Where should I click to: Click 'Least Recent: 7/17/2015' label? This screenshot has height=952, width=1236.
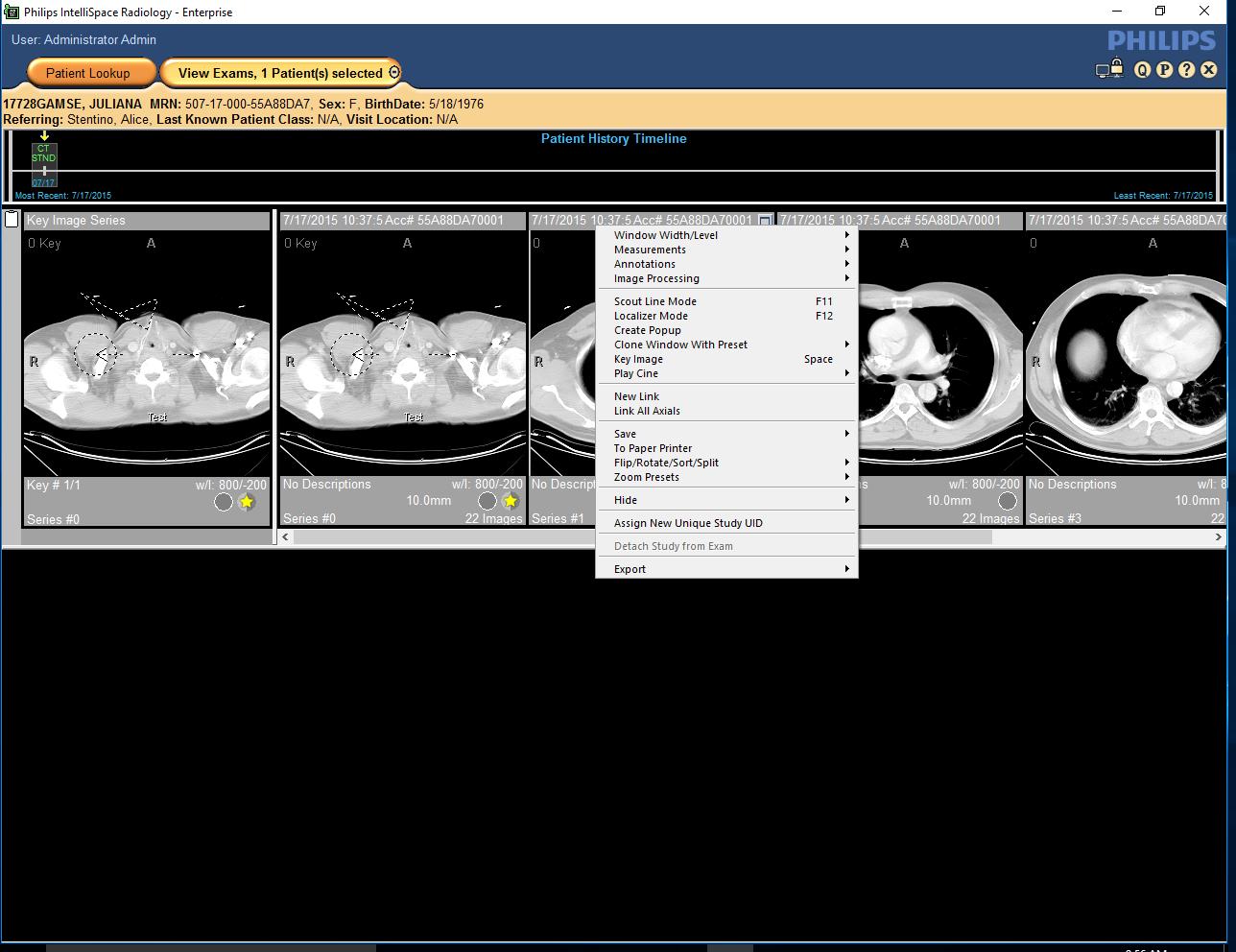coord(1163,195)
